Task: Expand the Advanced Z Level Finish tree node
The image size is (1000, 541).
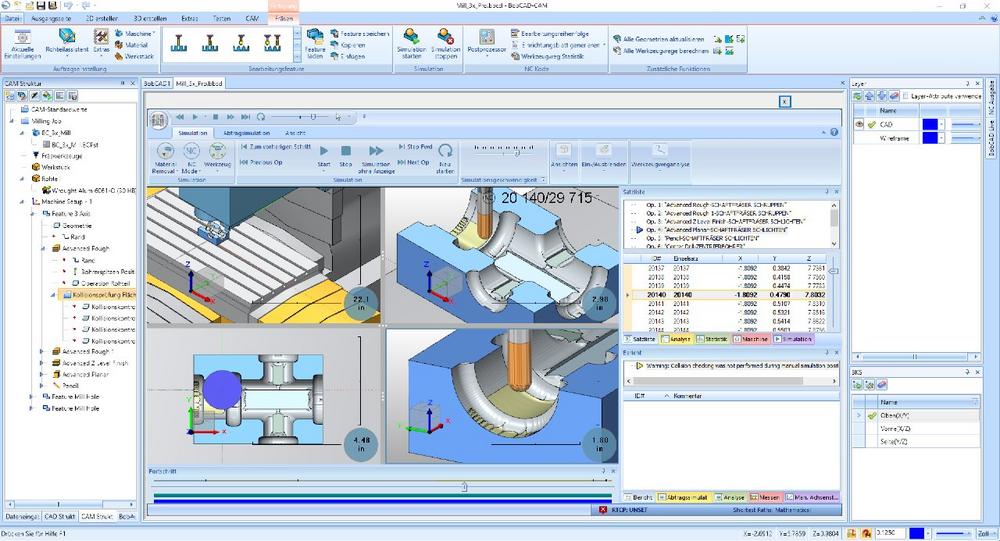Action: click(x=41, y=362)
